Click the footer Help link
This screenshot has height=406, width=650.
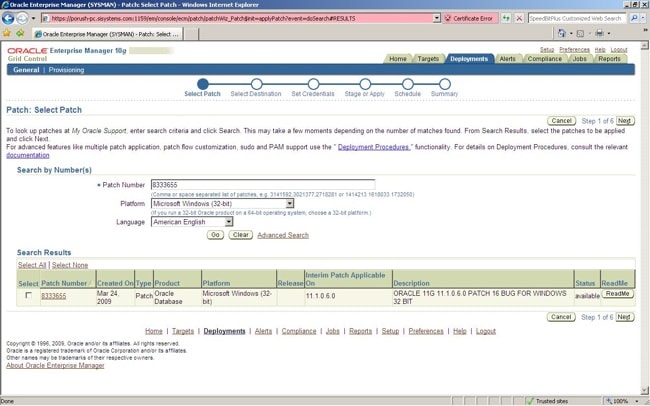(459, 331)
